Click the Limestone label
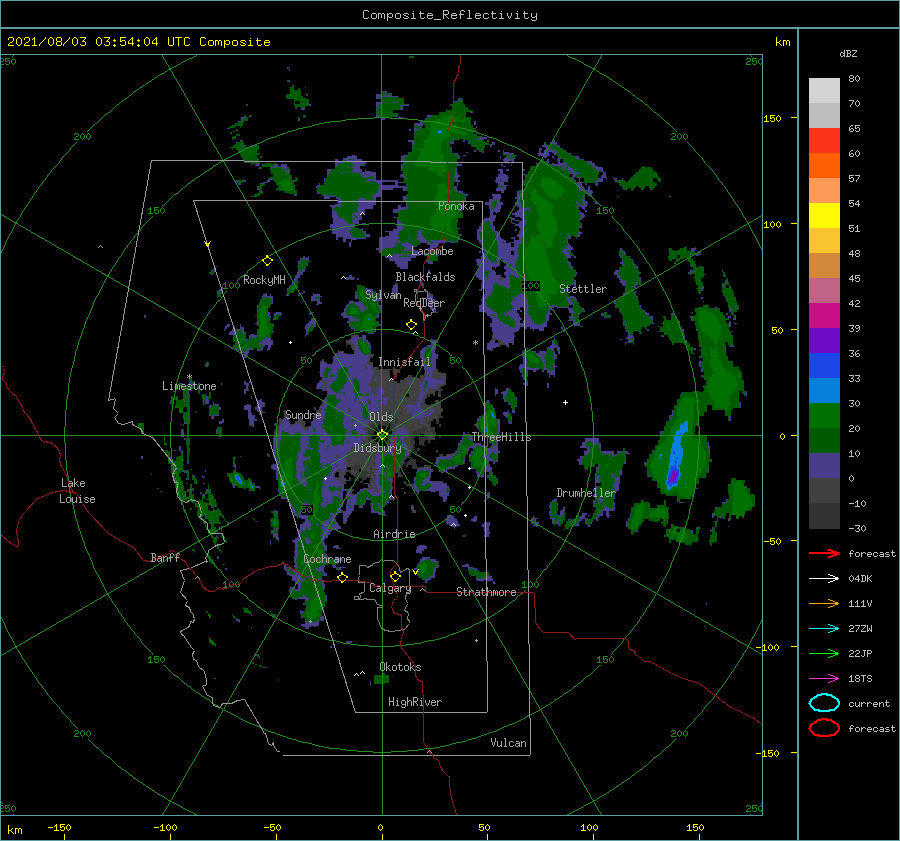 [189, 386]
